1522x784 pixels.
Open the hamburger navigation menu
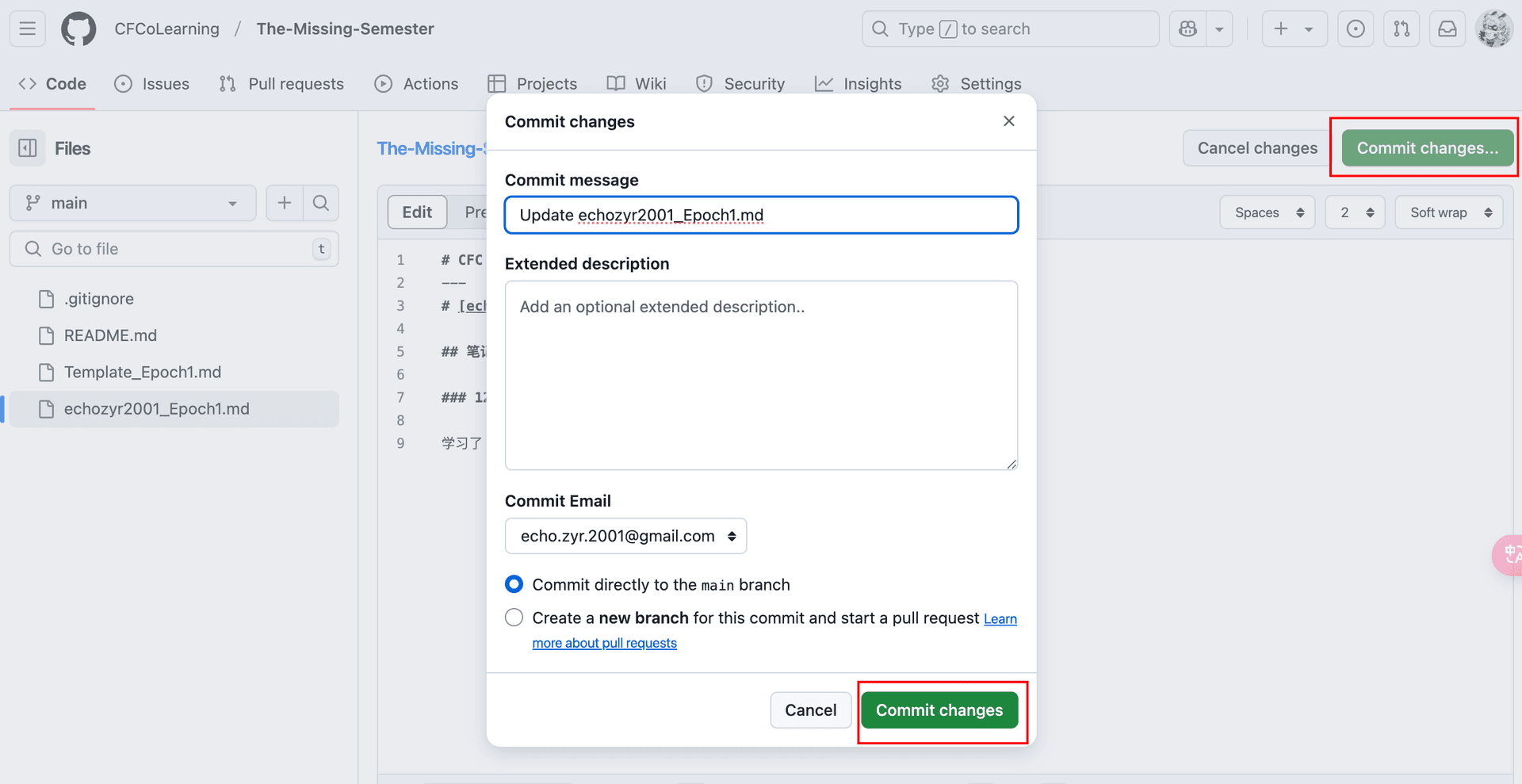tap(28, 29)
